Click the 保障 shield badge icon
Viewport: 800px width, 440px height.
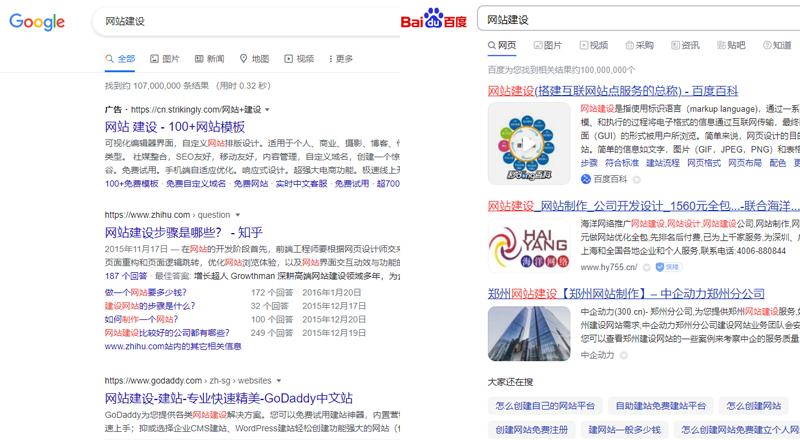(668, 267)
